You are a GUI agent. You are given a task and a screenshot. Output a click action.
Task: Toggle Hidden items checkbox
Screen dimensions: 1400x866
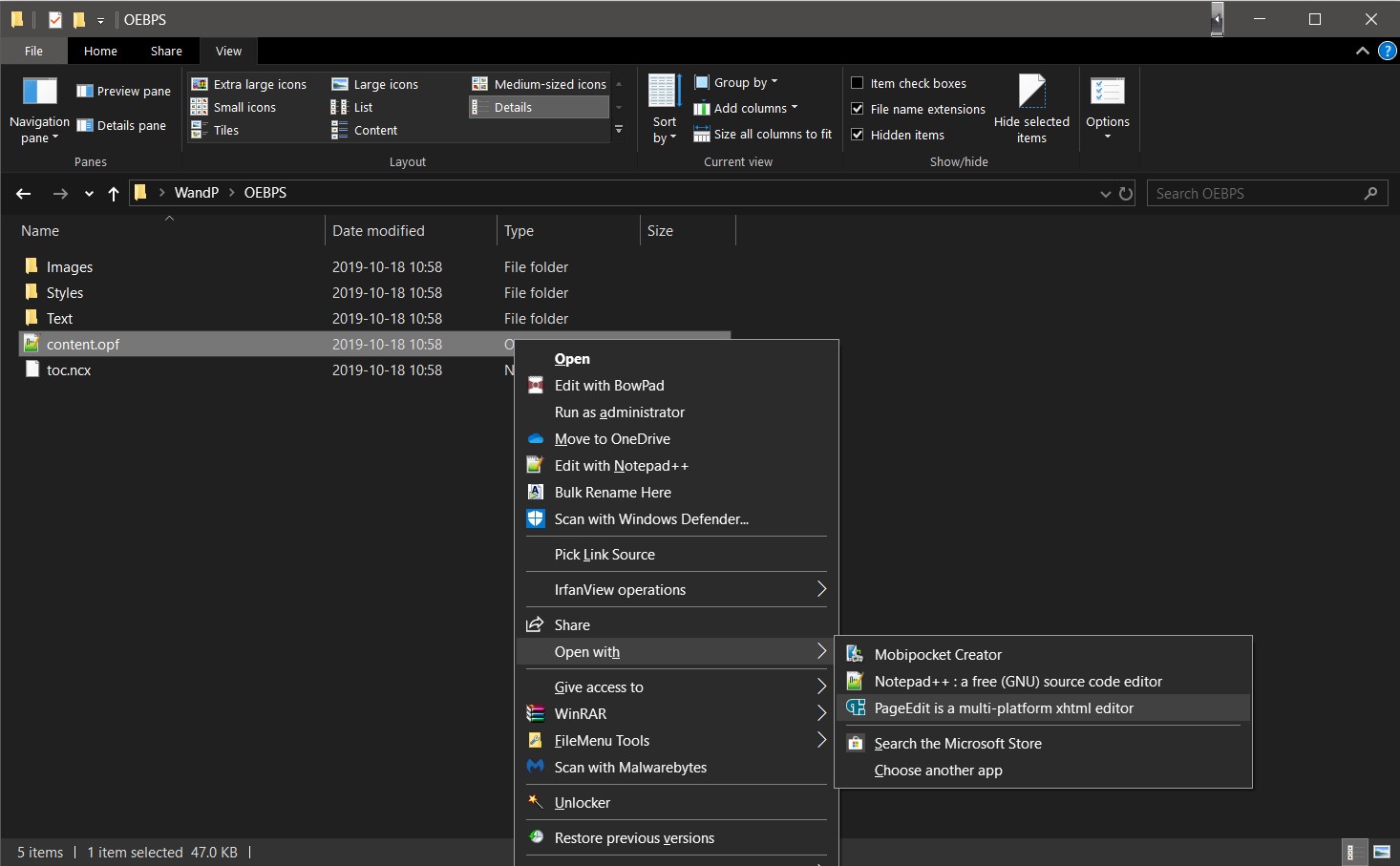pos(858,135)
